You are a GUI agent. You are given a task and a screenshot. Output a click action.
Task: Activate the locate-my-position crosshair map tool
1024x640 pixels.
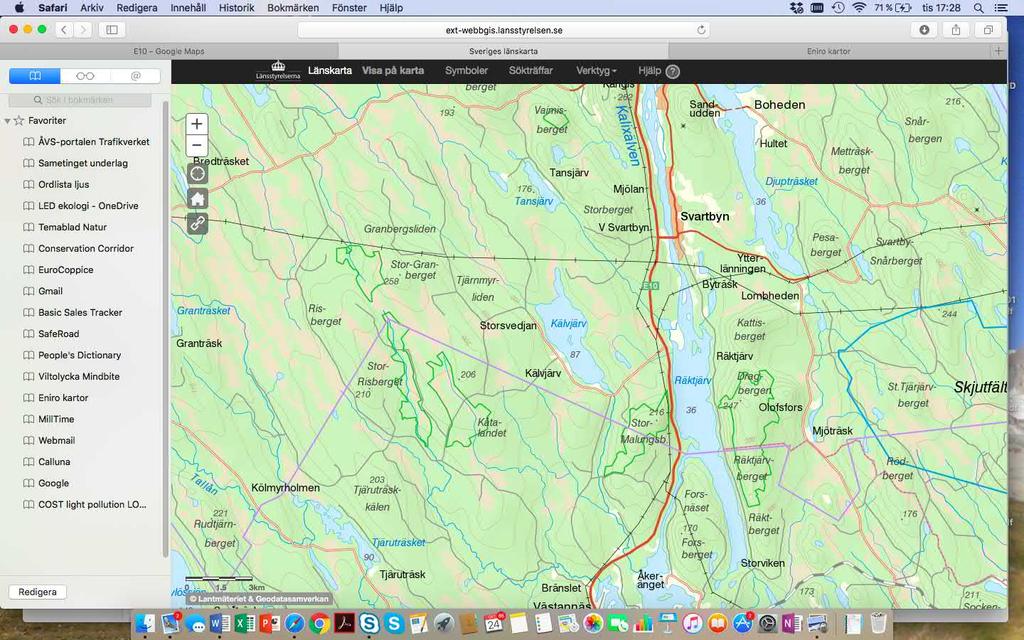pos(197,173)
